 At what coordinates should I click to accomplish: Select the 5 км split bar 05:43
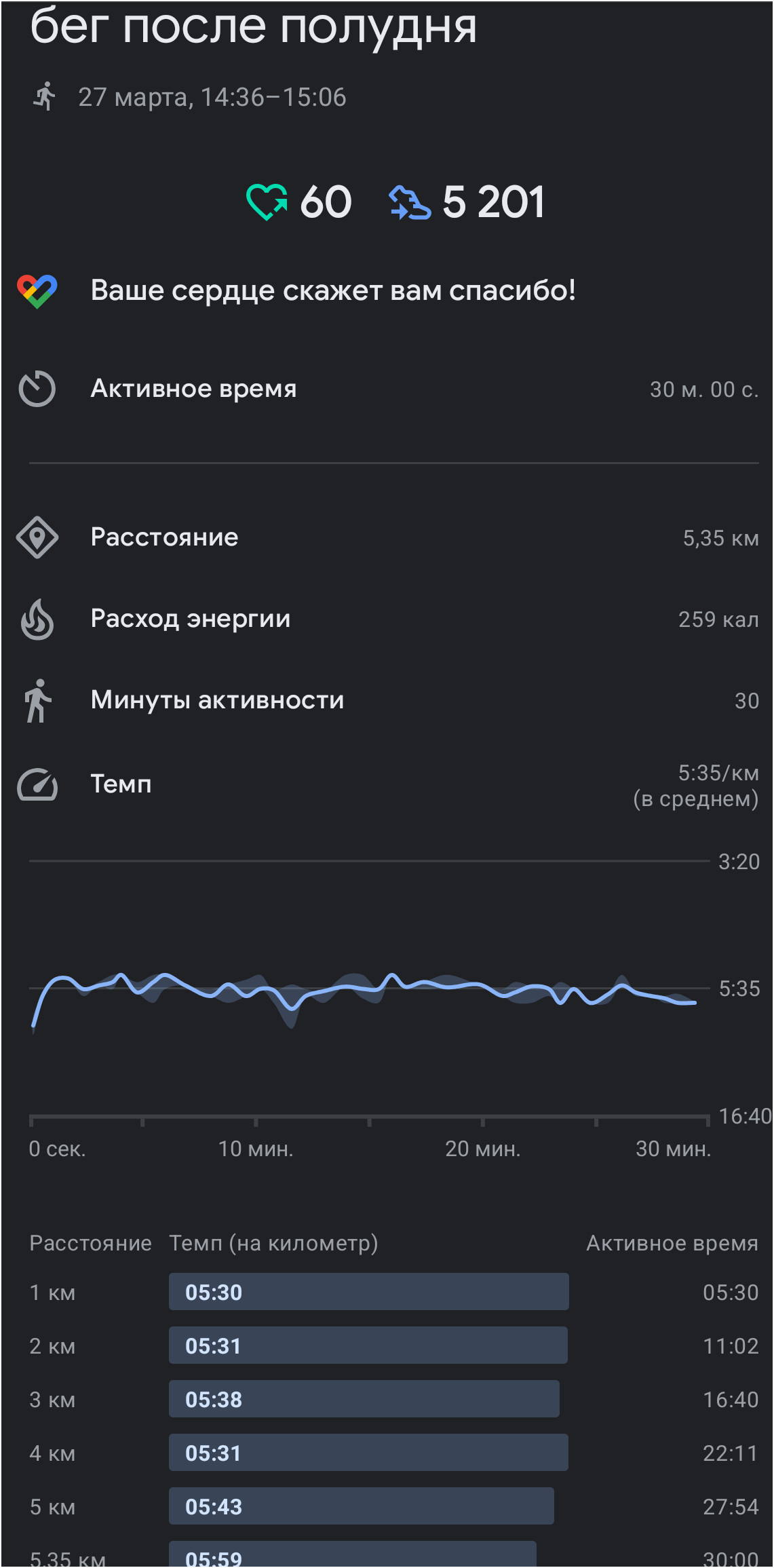click(362, 1506)
